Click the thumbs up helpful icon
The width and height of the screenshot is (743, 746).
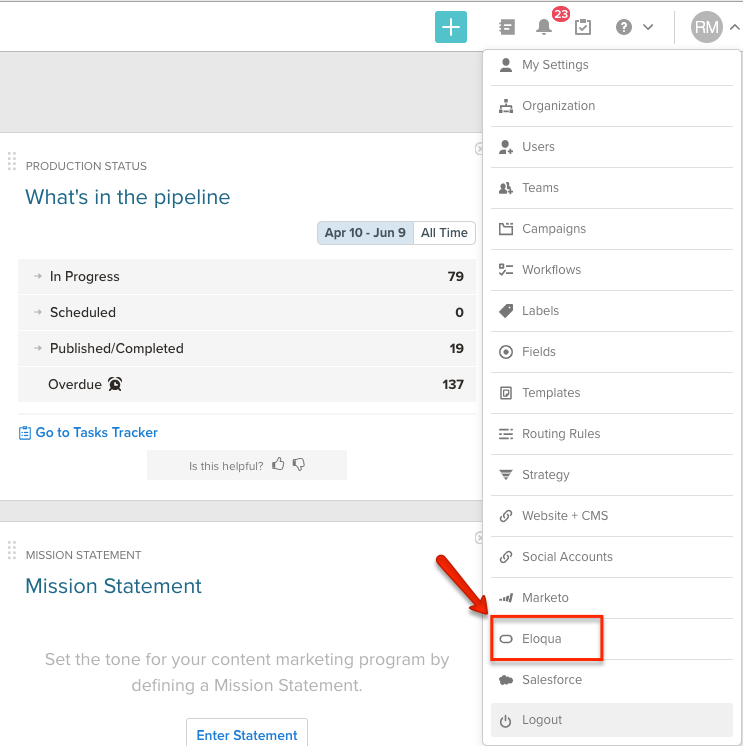[x=278, y=464]
